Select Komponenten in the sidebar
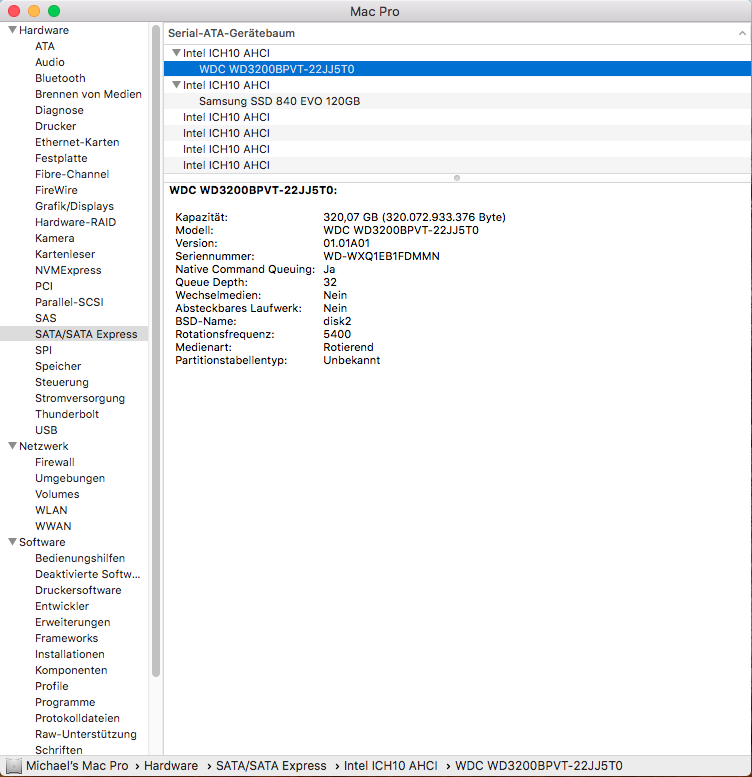752x777 pixels. click(x=71, y=670)
